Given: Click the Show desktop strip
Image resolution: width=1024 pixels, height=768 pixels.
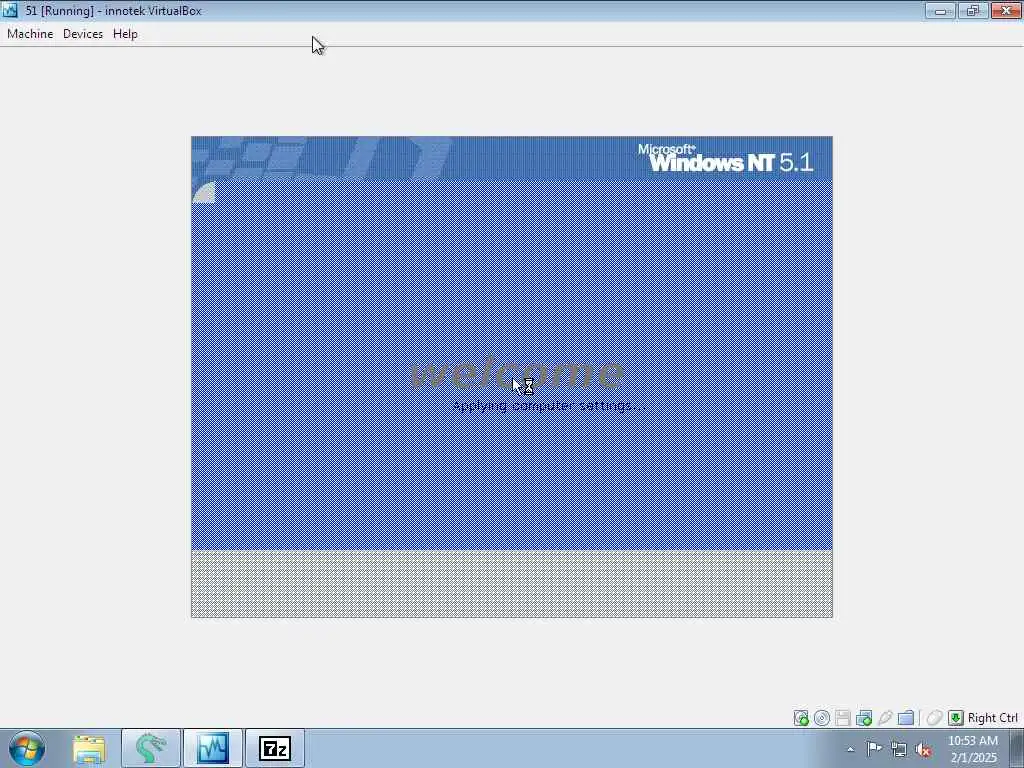Looking at the screenshot, I should click(1017, 749).
